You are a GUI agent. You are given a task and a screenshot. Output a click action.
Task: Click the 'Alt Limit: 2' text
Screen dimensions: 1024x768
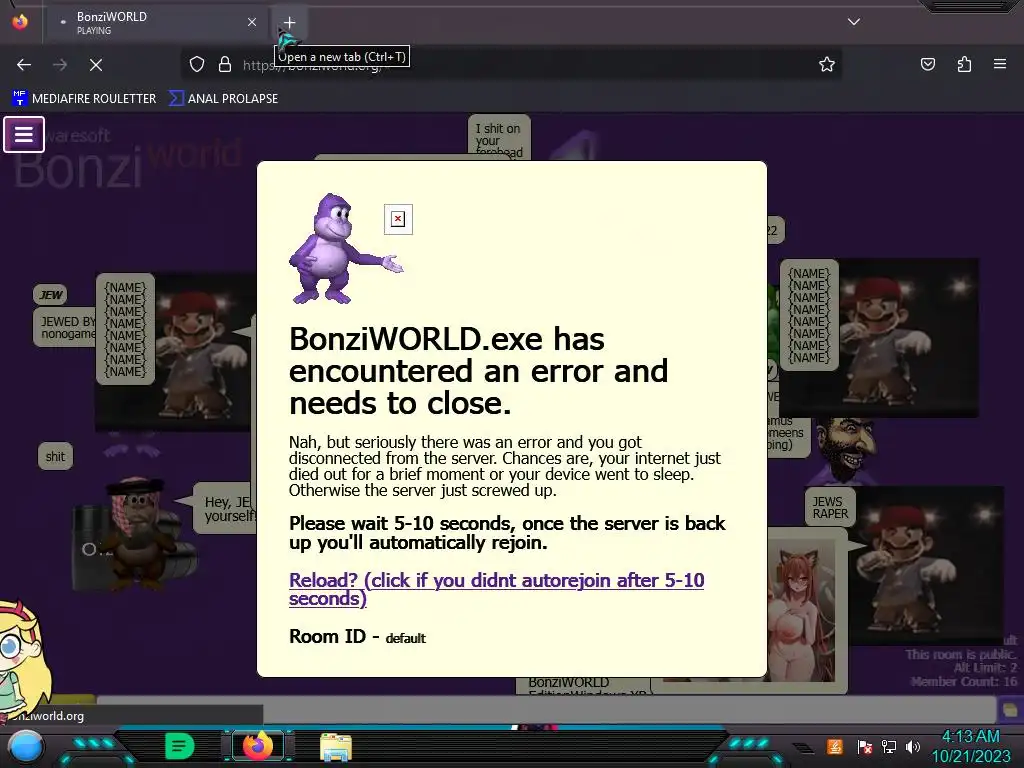[985, 667]
